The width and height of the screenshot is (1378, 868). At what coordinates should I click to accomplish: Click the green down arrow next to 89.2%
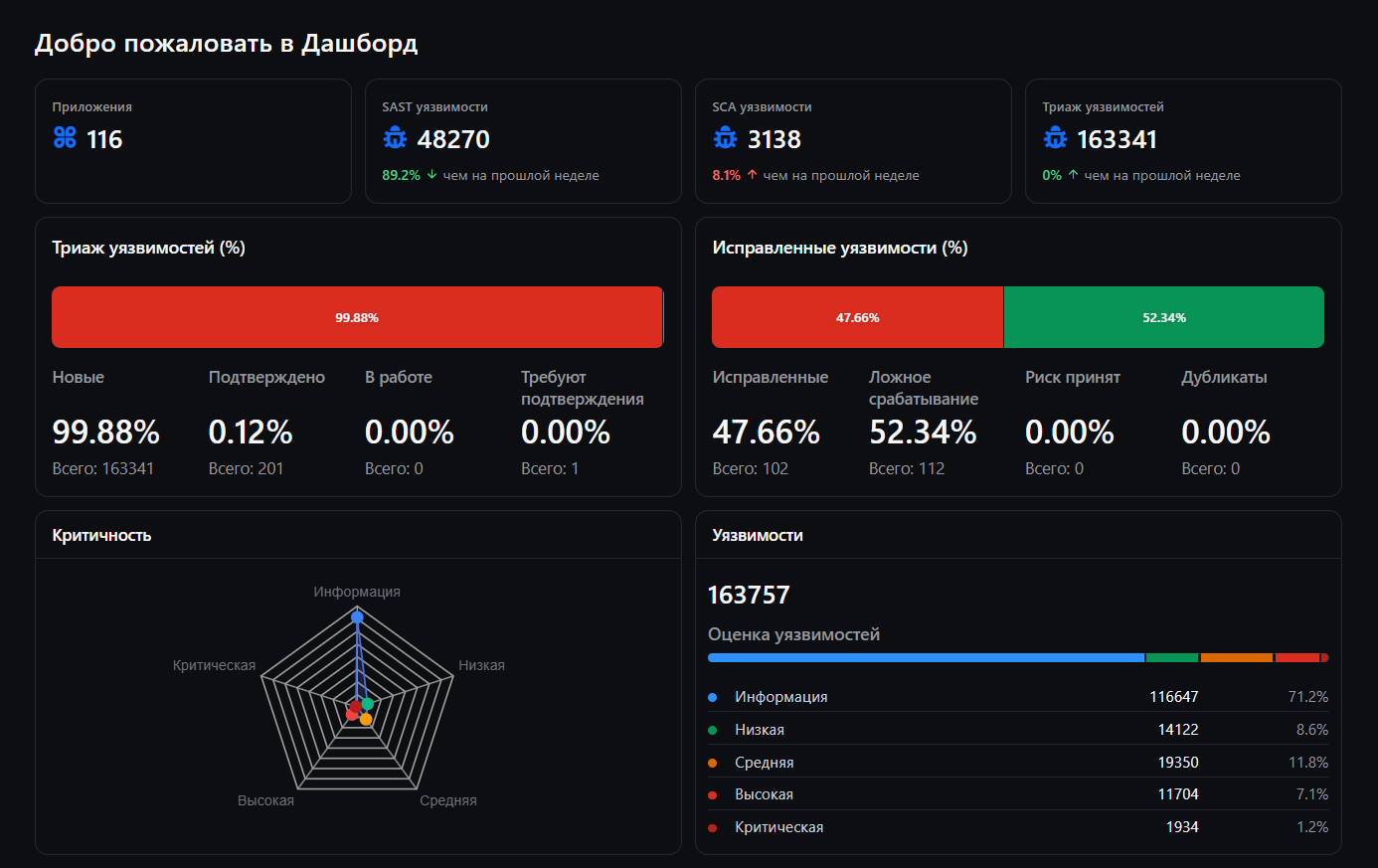431,175
